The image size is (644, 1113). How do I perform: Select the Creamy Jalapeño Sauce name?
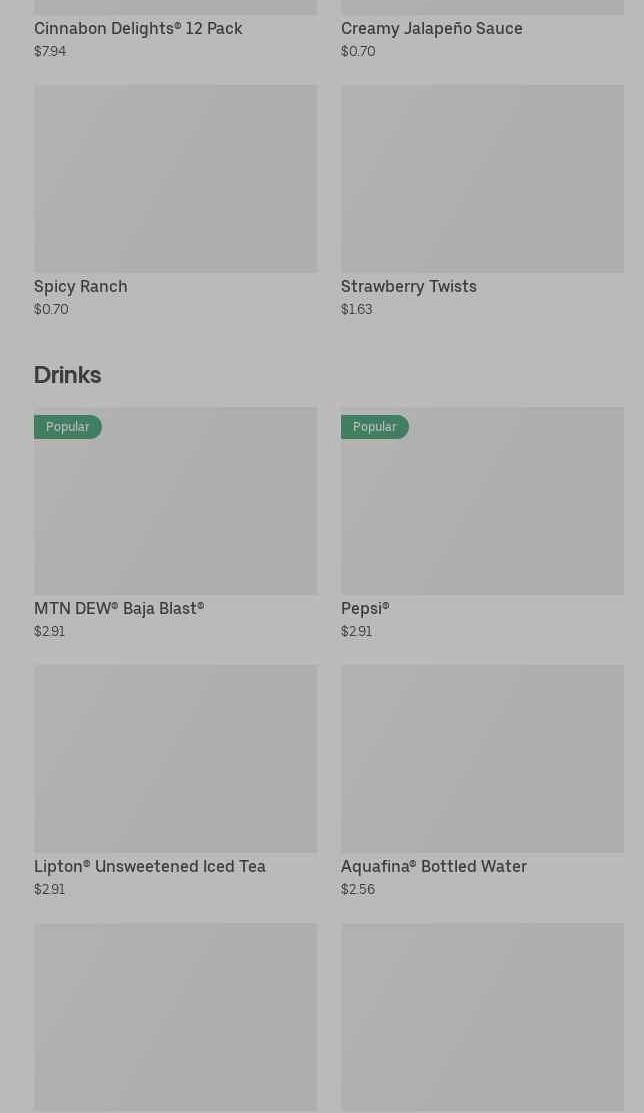[x=431, y=28]
